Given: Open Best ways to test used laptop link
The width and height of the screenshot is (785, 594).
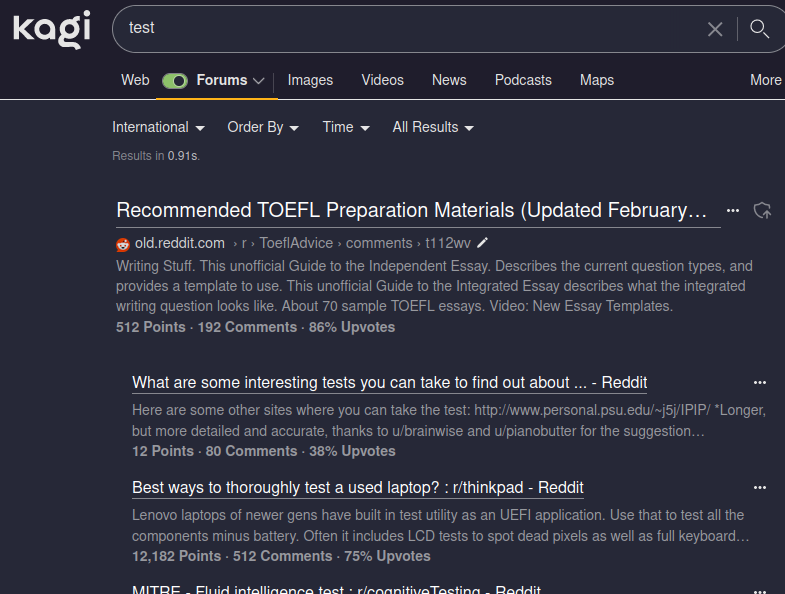Looking at the screenshot, I should [358, 488].
